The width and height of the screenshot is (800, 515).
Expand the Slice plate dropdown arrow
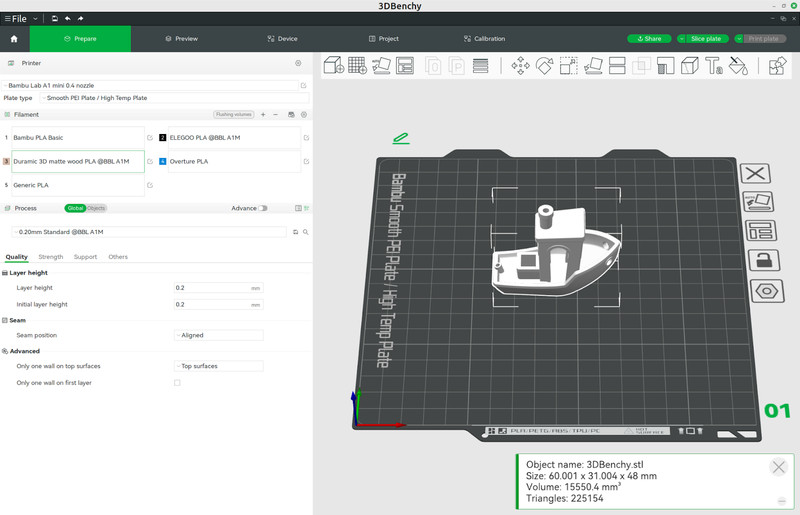[681, 39]
